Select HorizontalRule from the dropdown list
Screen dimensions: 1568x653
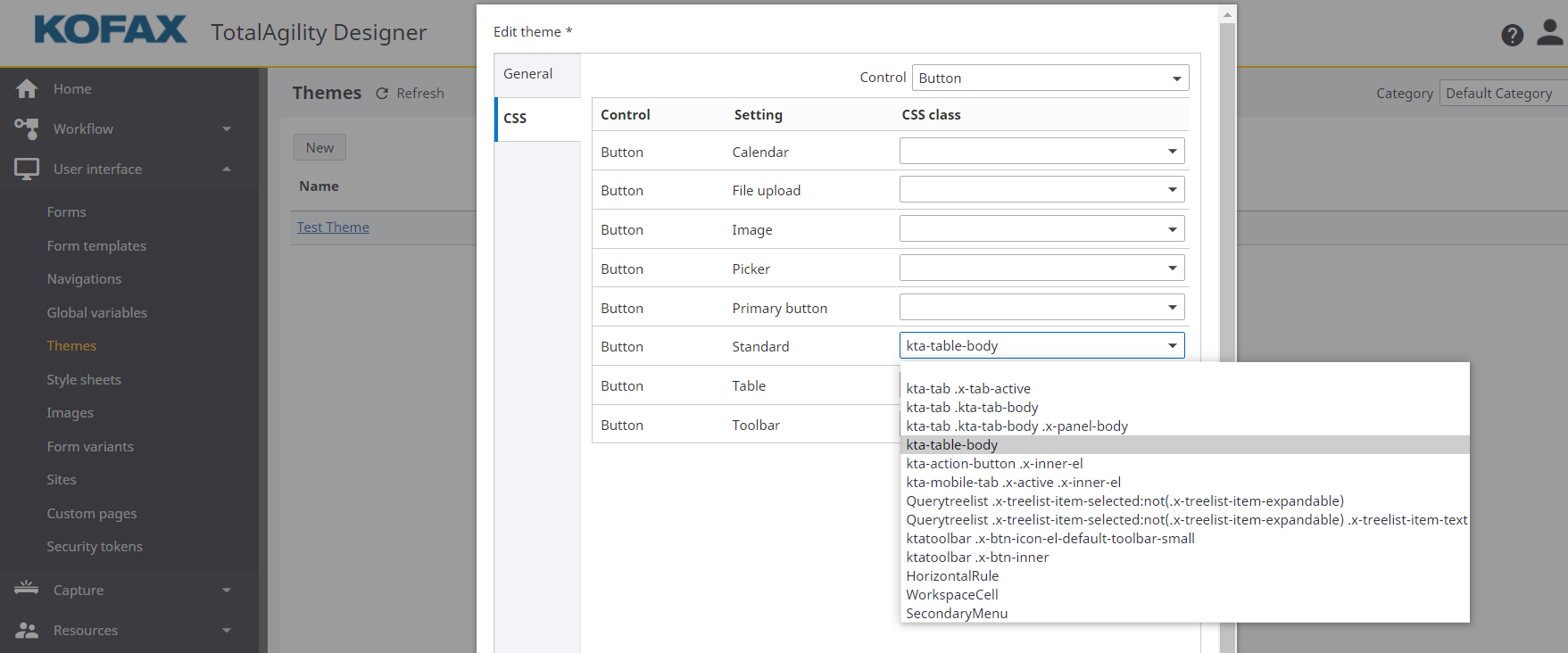(952, 576)
